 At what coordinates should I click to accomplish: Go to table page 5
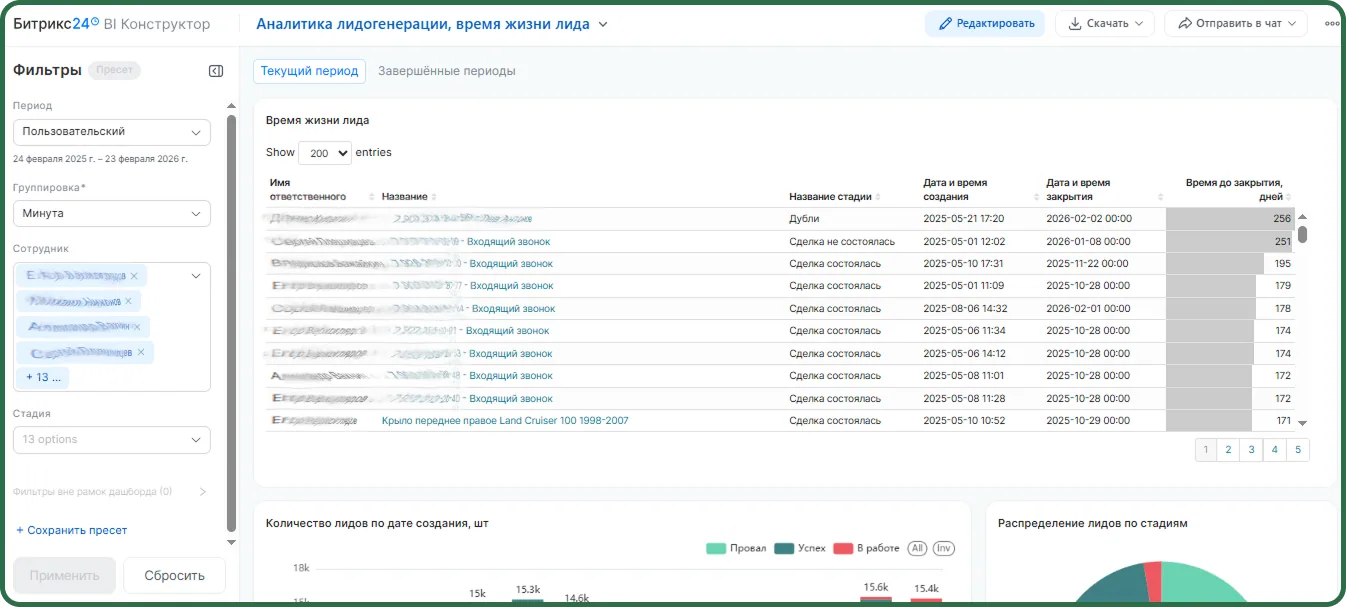(x=1298, y=450)
